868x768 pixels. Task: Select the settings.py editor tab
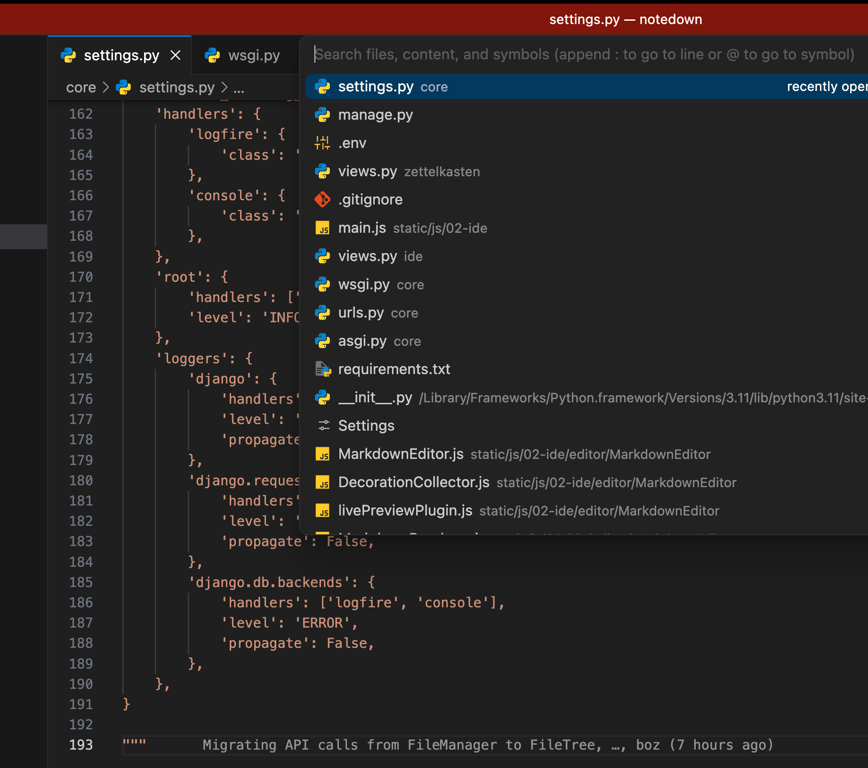coord(120,56)
